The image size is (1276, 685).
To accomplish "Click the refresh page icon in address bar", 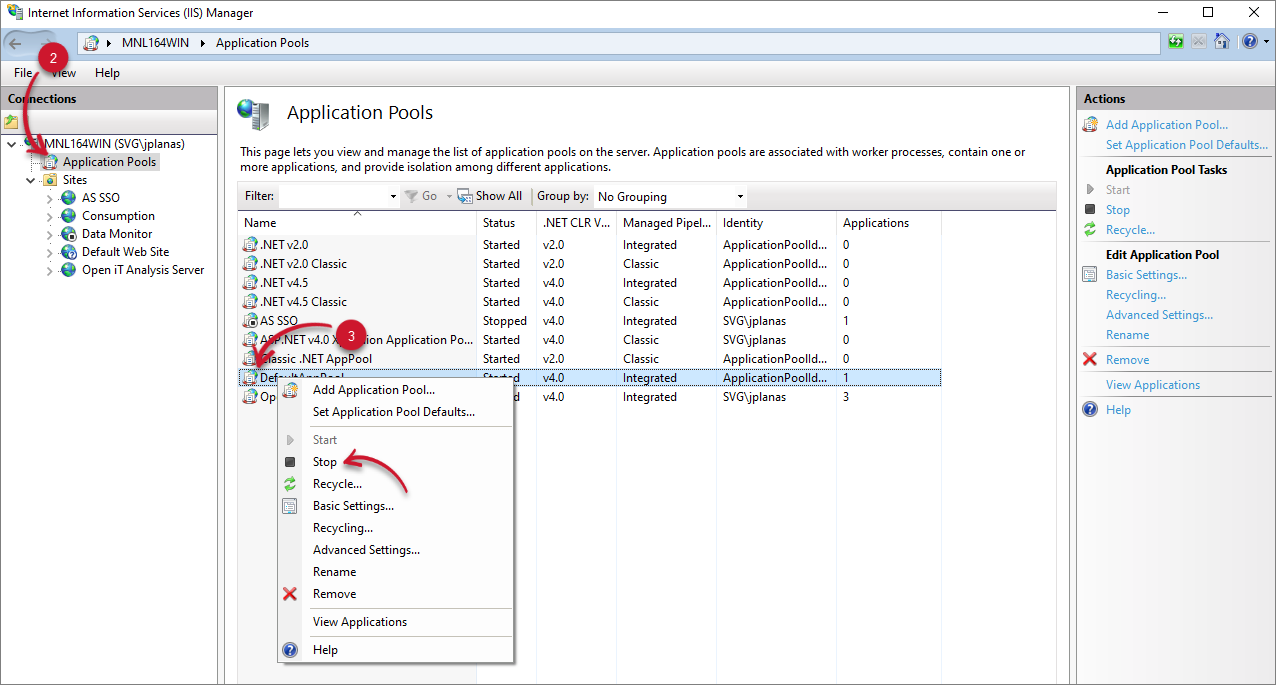I will [x=1176, y=42].
